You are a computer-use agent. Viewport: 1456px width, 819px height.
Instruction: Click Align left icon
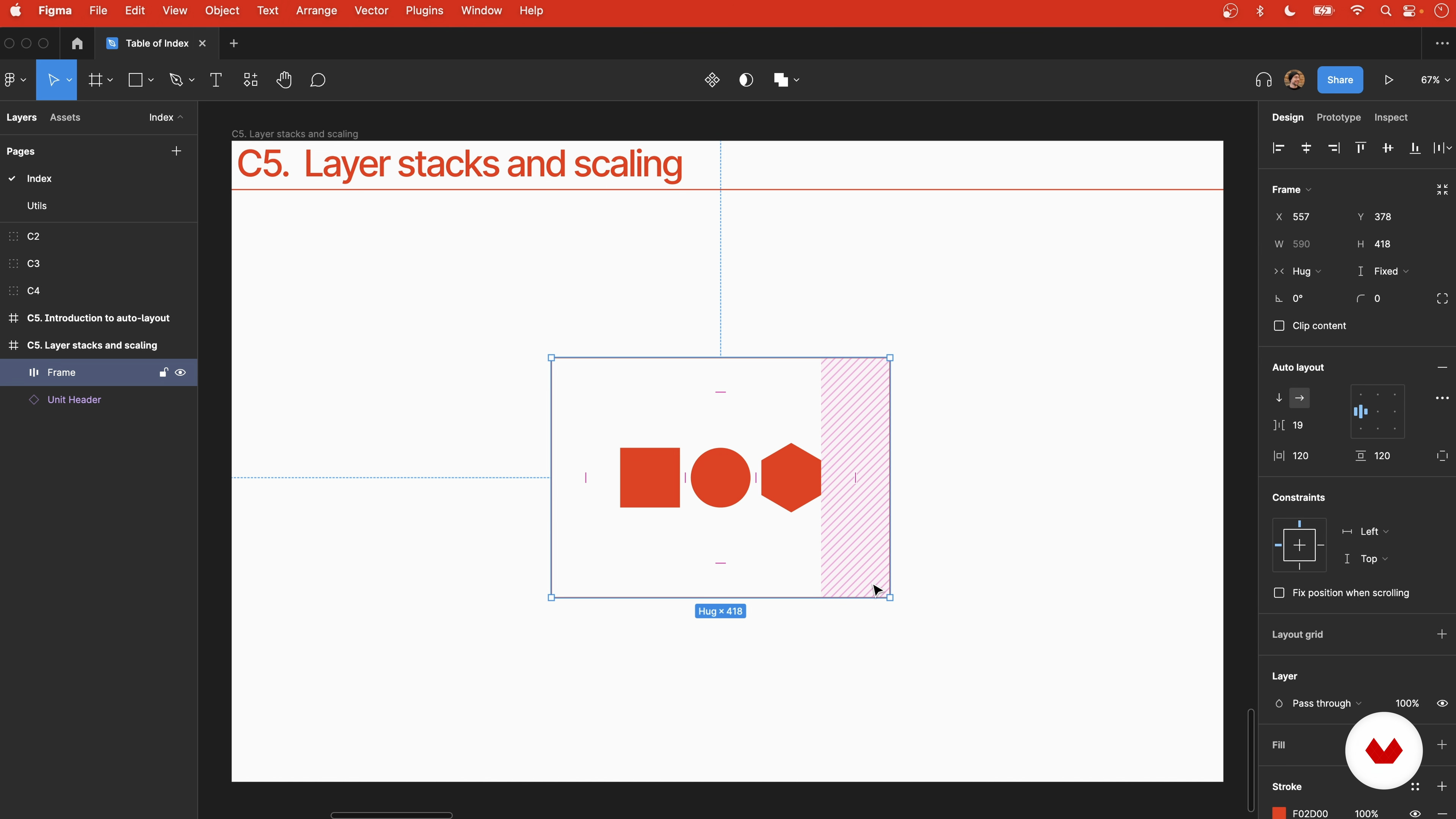tap(1279, 148)
